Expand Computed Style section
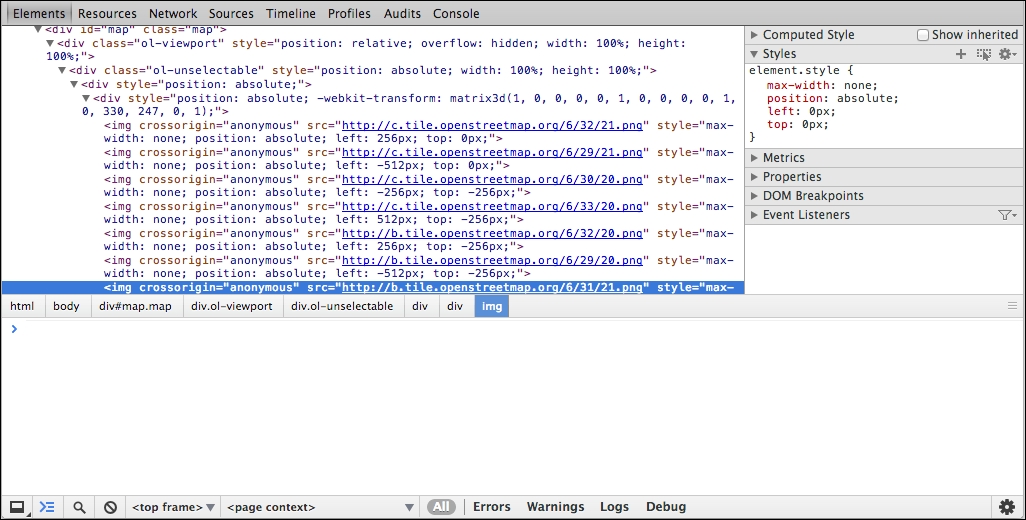1026x520 pixels. click(x=754, y=35)
